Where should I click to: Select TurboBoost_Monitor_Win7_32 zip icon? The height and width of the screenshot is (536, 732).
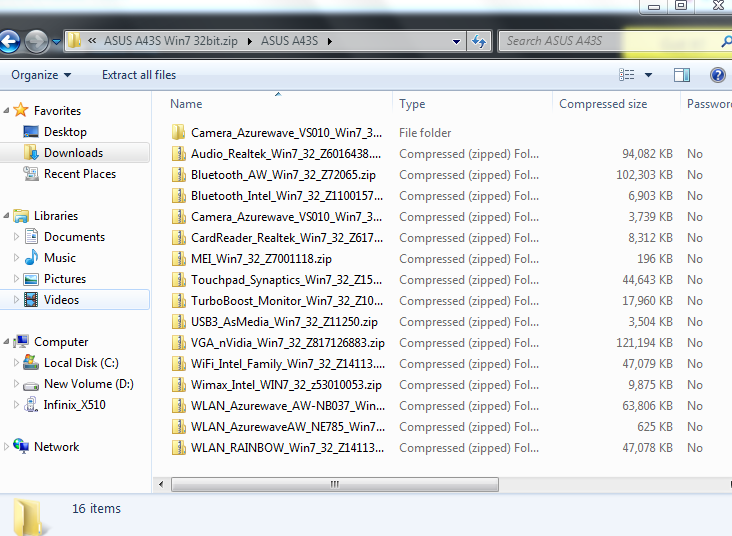pyautogui.click(x=178, y=301)
